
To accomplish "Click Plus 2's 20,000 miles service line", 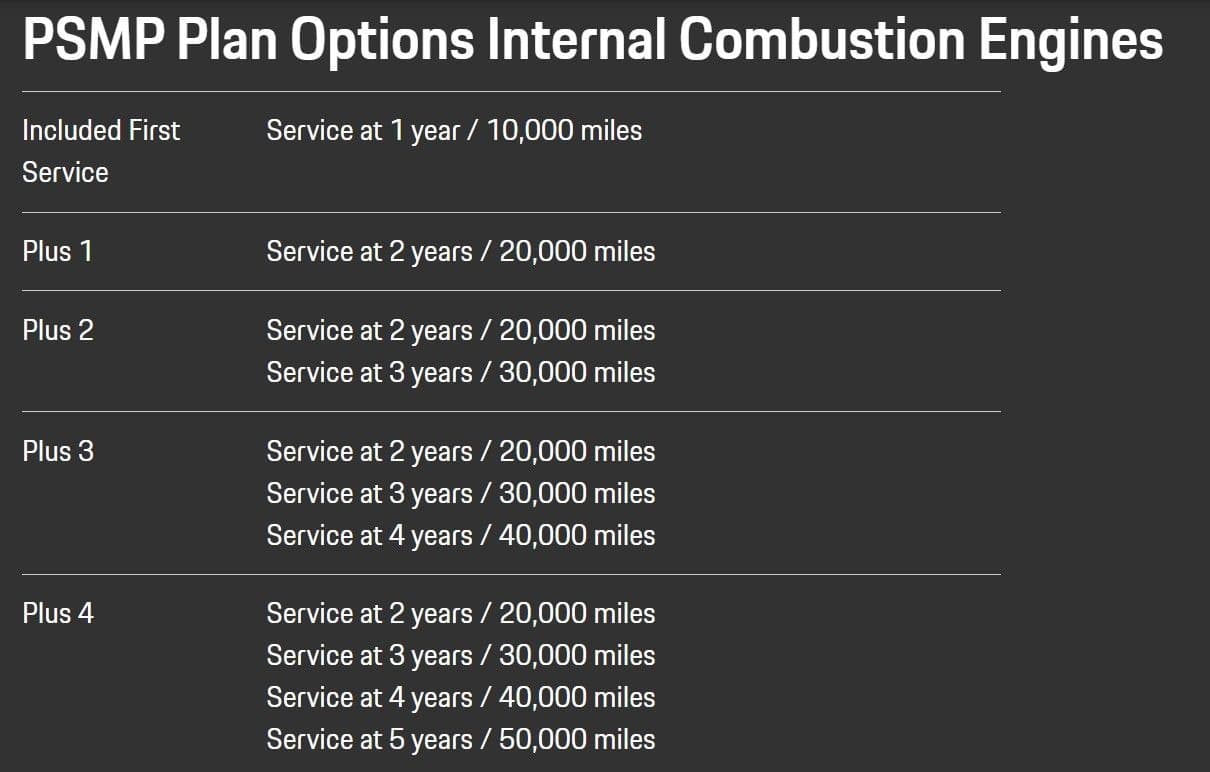I will click(x=460, y=331).
